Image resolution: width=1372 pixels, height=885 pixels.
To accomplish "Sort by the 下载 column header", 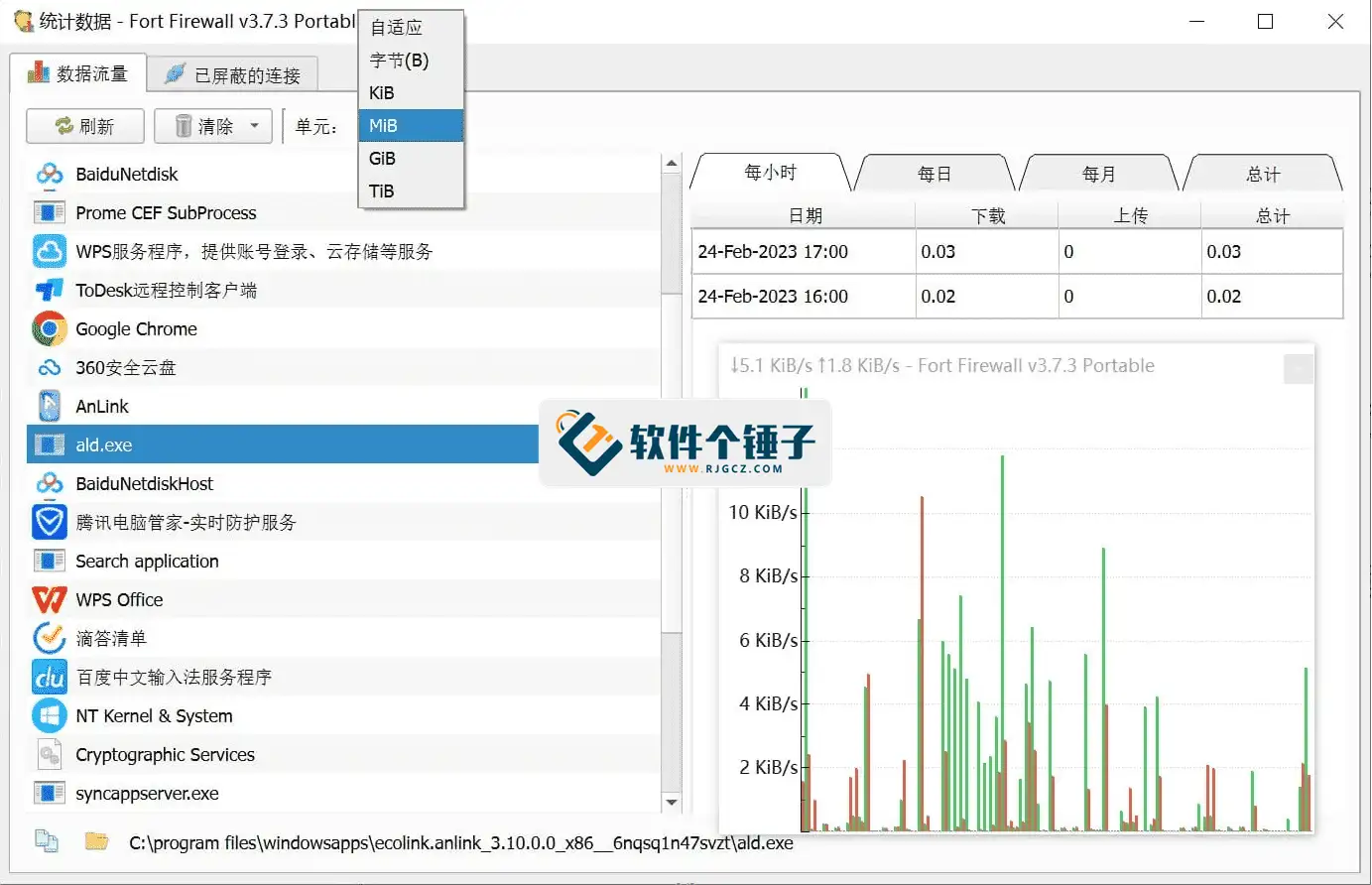I will 987,215.
